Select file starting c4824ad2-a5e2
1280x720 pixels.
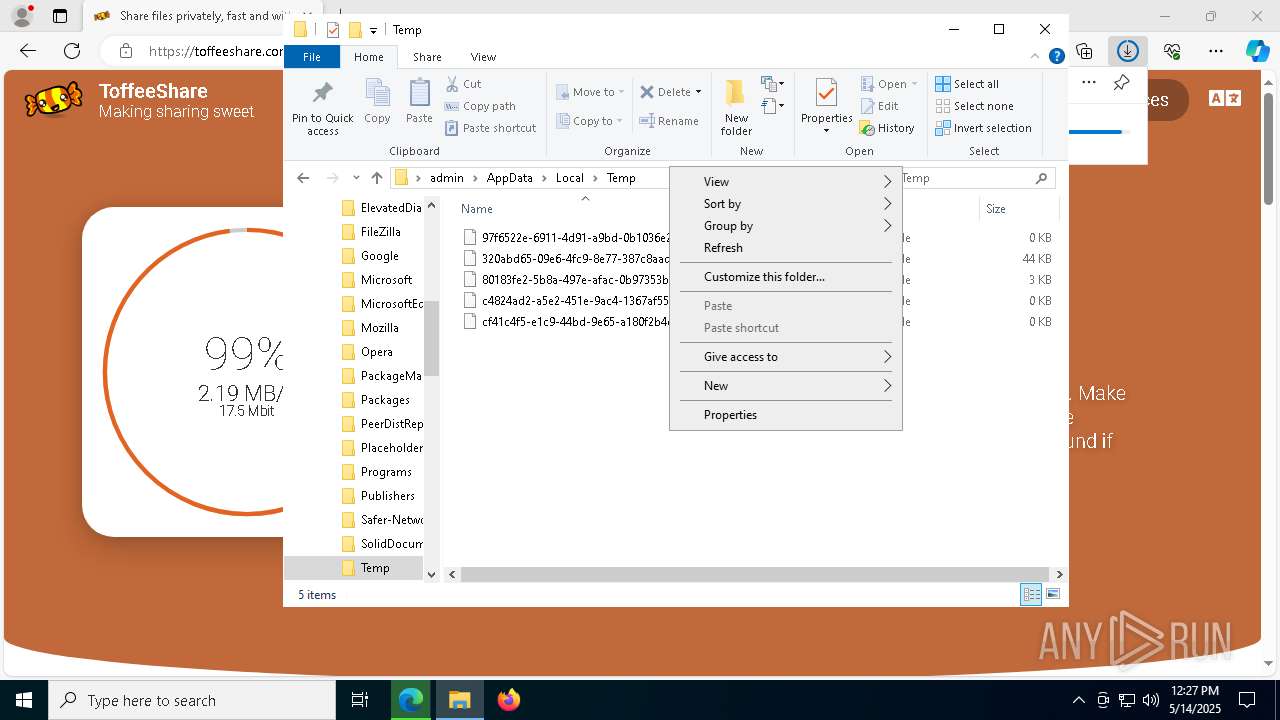click(x=566, y=301)
